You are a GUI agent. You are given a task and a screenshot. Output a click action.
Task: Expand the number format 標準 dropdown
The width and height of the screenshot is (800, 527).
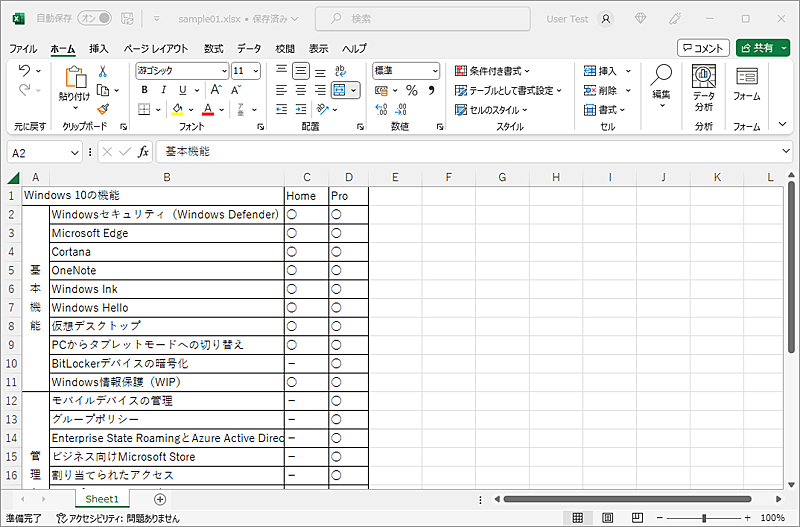tap(435, 71)
